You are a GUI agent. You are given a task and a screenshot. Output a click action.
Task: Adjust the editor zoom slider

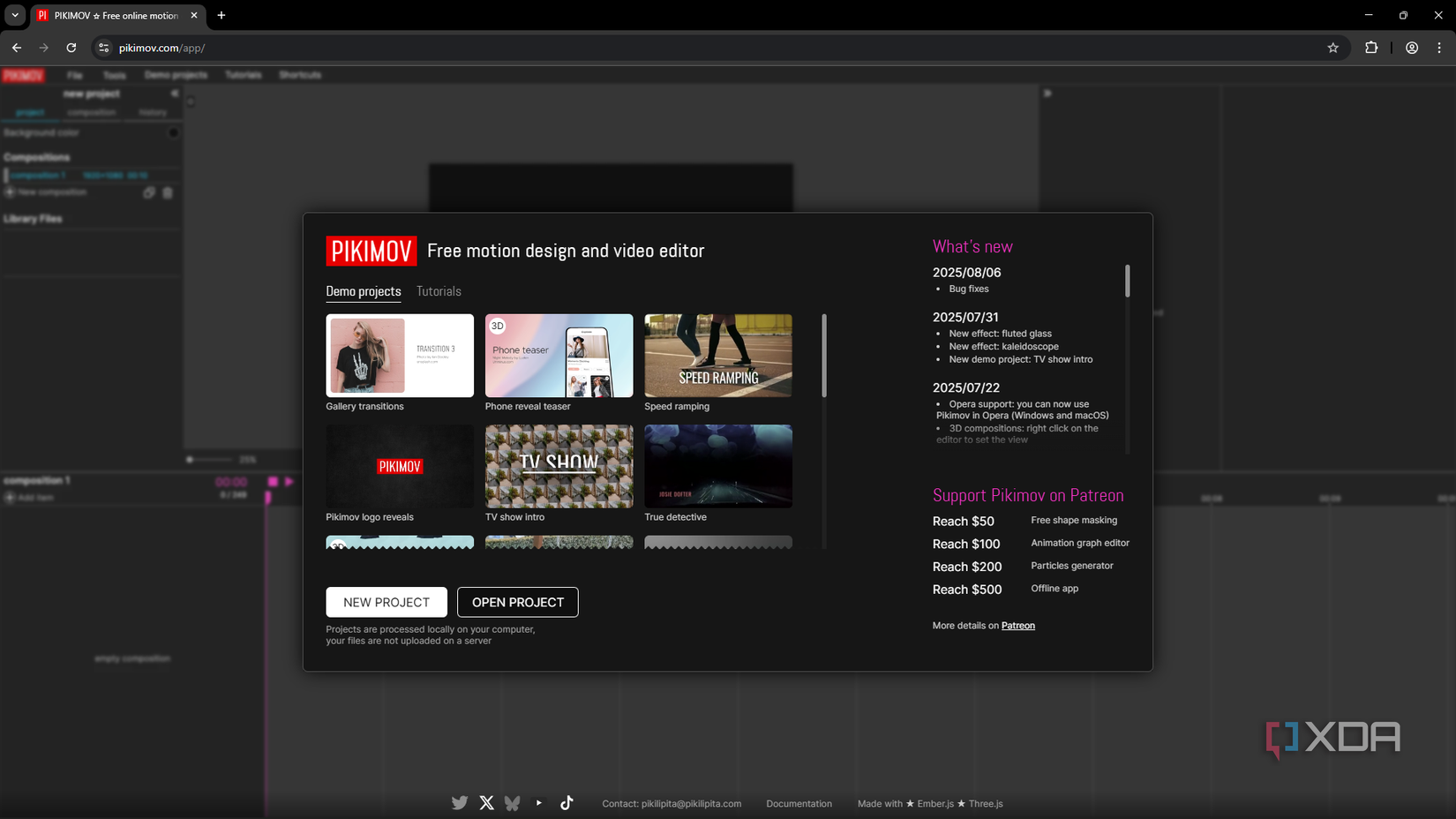210,459
